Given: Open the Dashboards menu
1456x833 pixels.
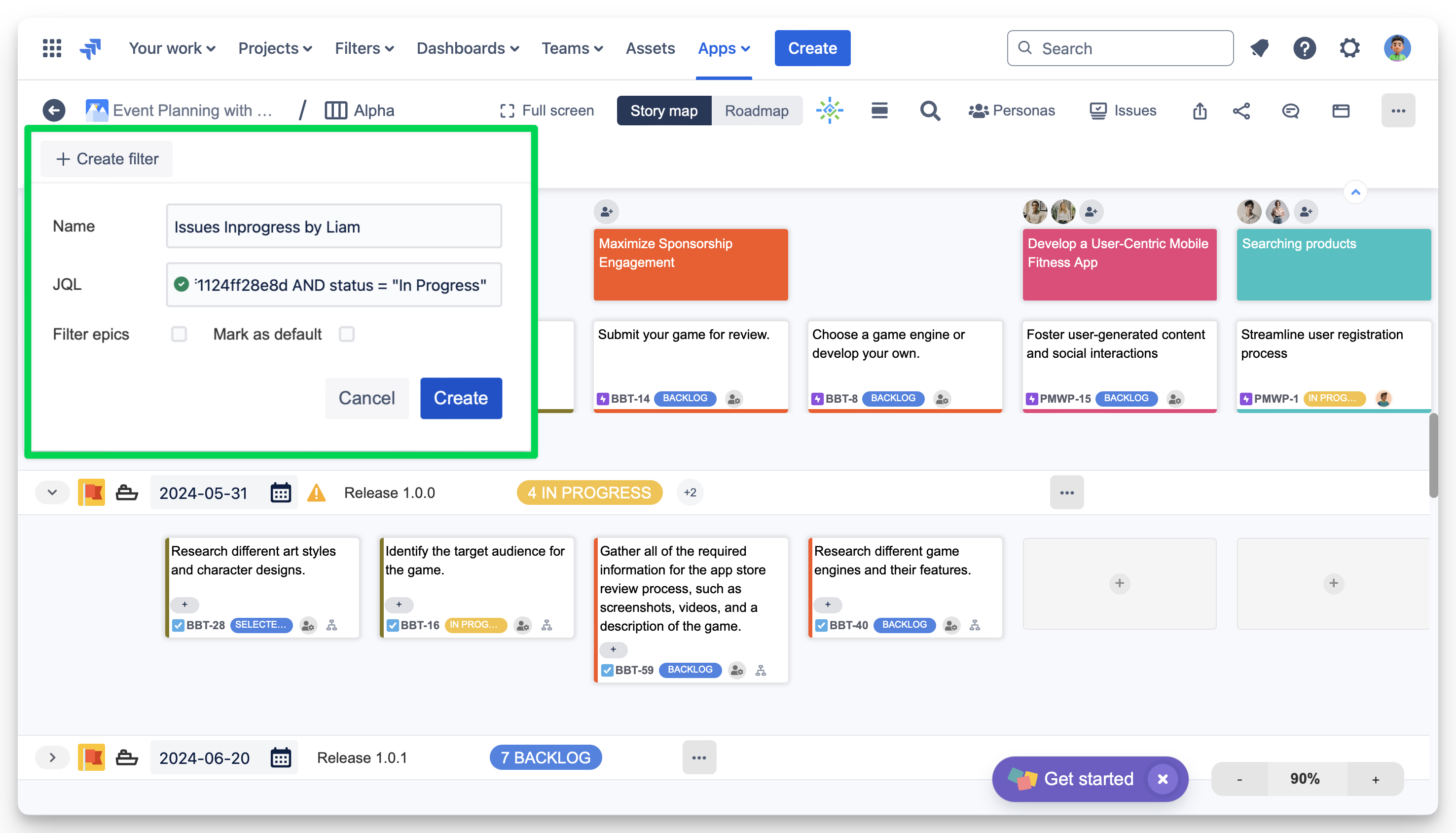Looking at the screenshot, I should click(x=467, y=48).
